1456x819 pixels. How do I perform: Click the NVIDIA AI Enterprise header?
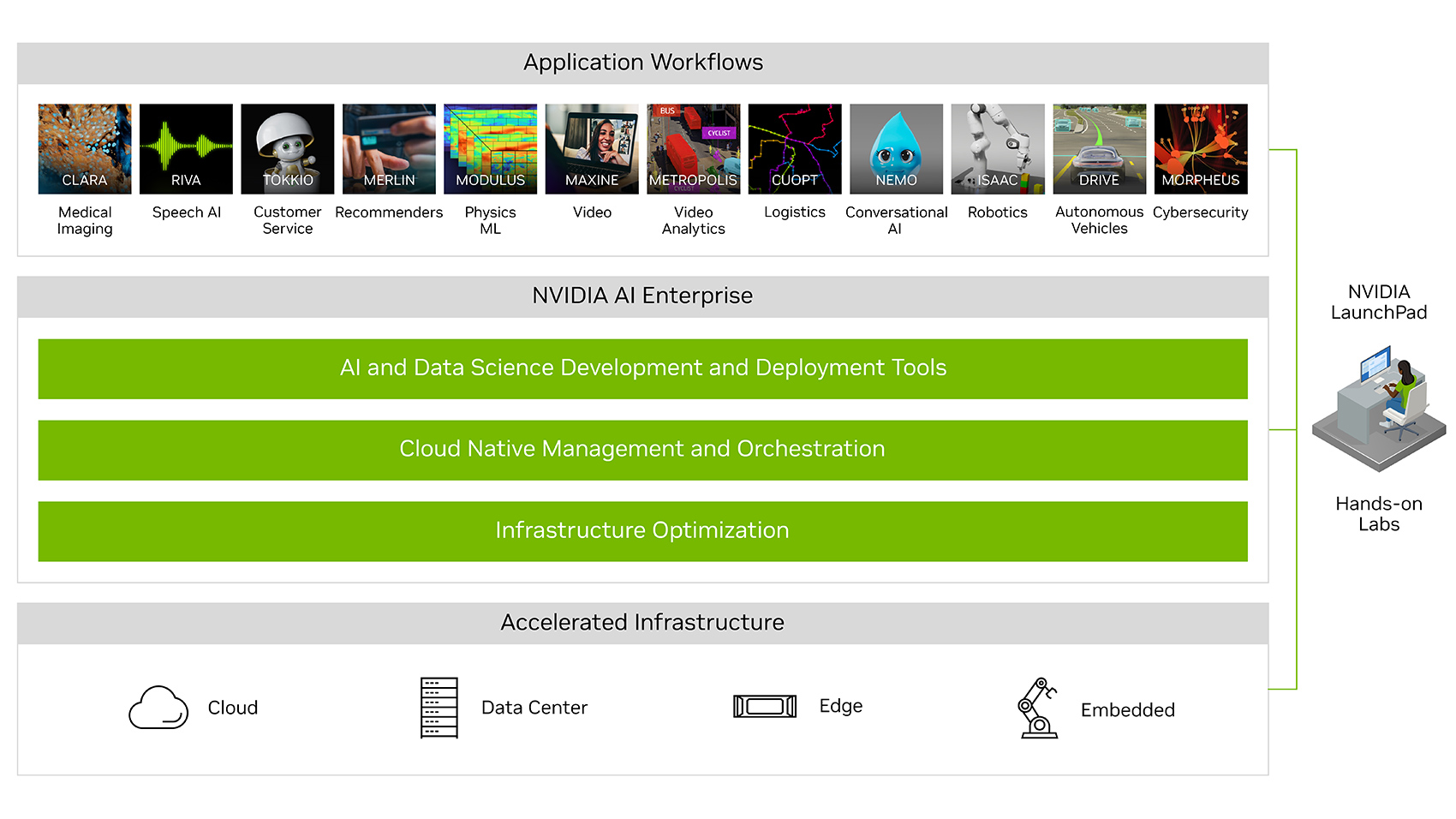click(x=642, y=296)
